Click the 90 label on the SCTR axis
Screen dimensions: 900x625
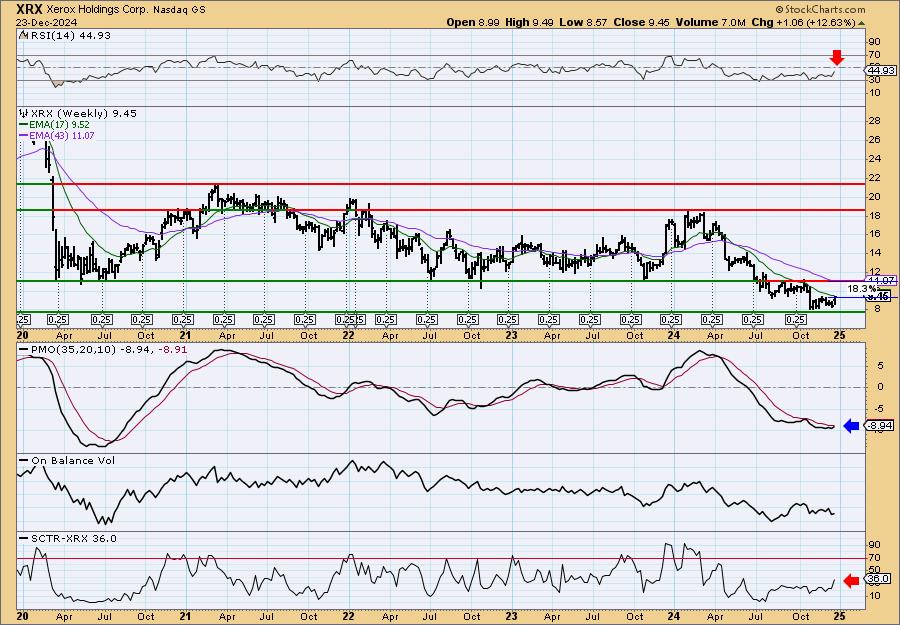[874, 545]
